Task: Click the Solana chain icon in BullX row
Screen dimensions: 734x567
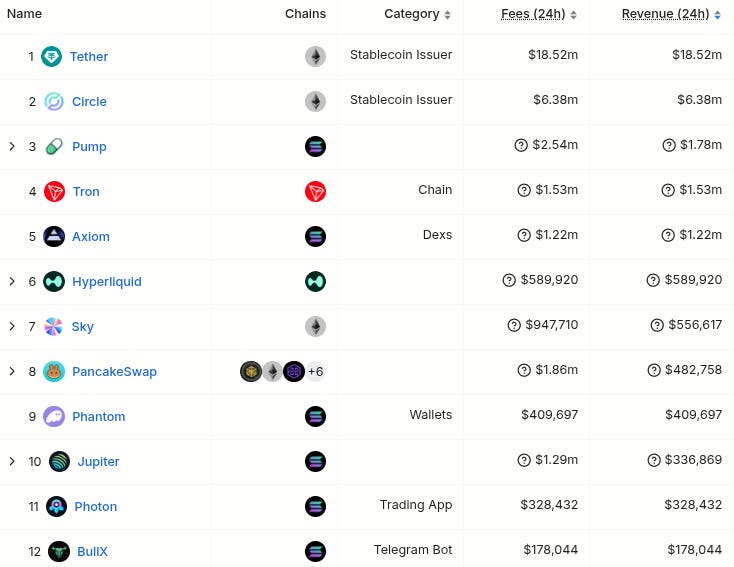Action: pos(316,551)
